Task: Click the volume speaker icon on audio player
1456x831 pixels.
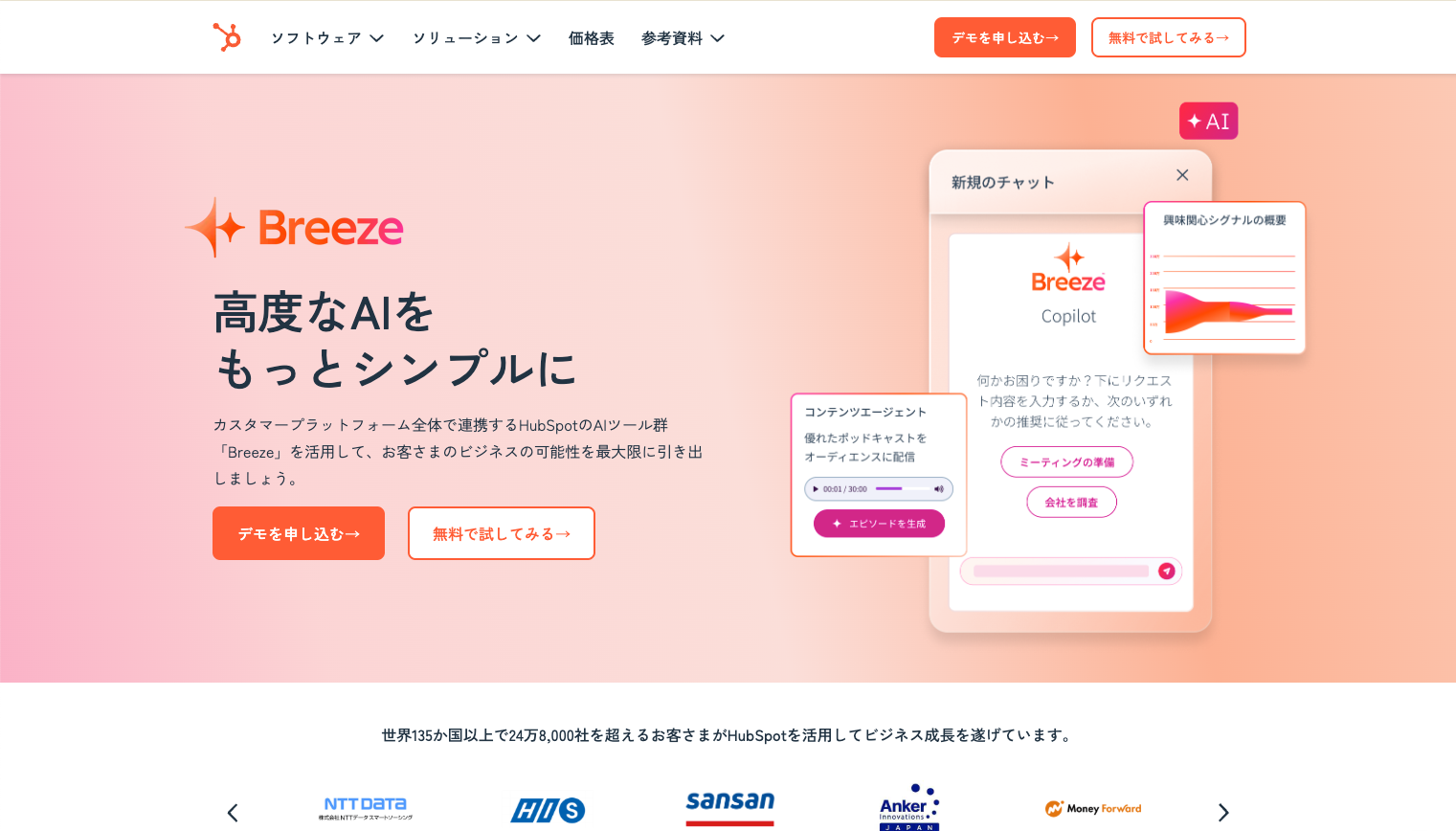Action: click(939, 489)
